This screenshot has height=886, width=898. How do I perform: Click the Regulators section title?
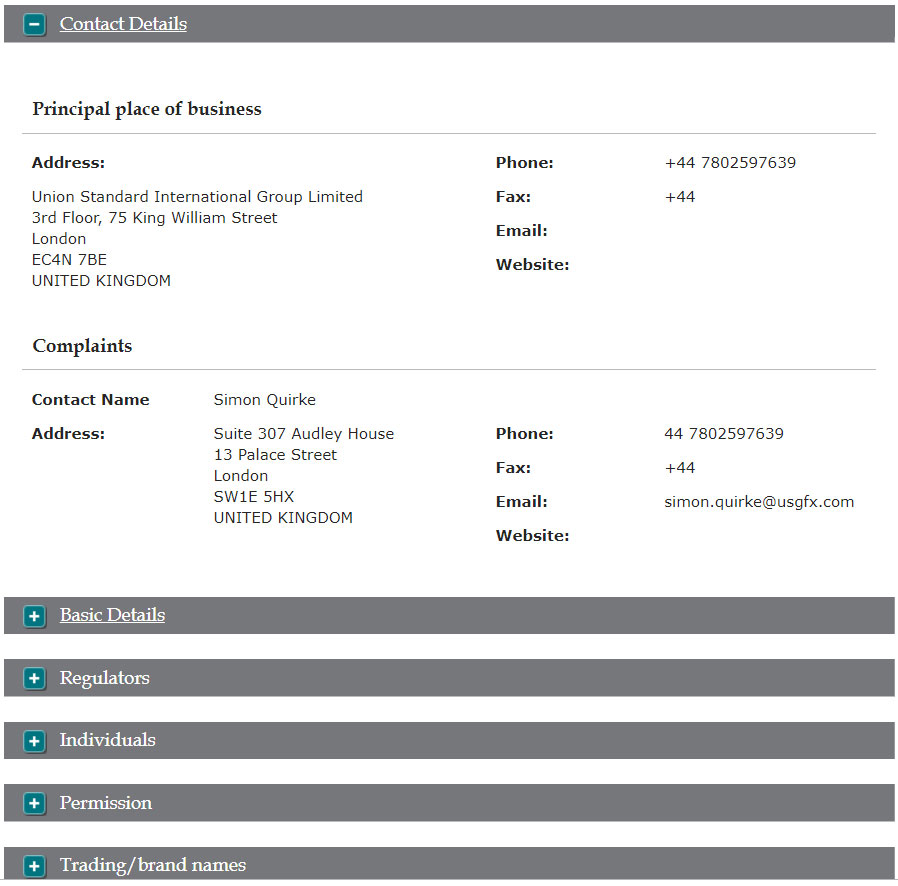(104, 678)
